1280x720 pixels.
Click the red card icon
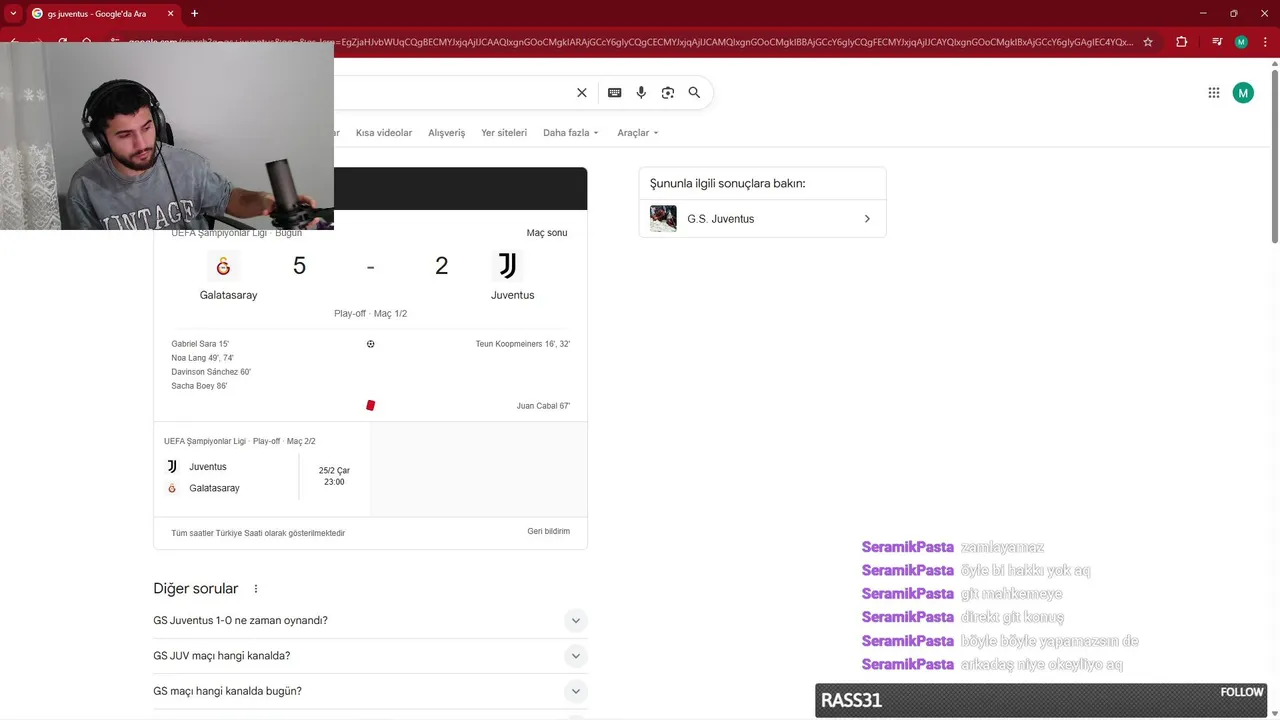tap(371, 405)
